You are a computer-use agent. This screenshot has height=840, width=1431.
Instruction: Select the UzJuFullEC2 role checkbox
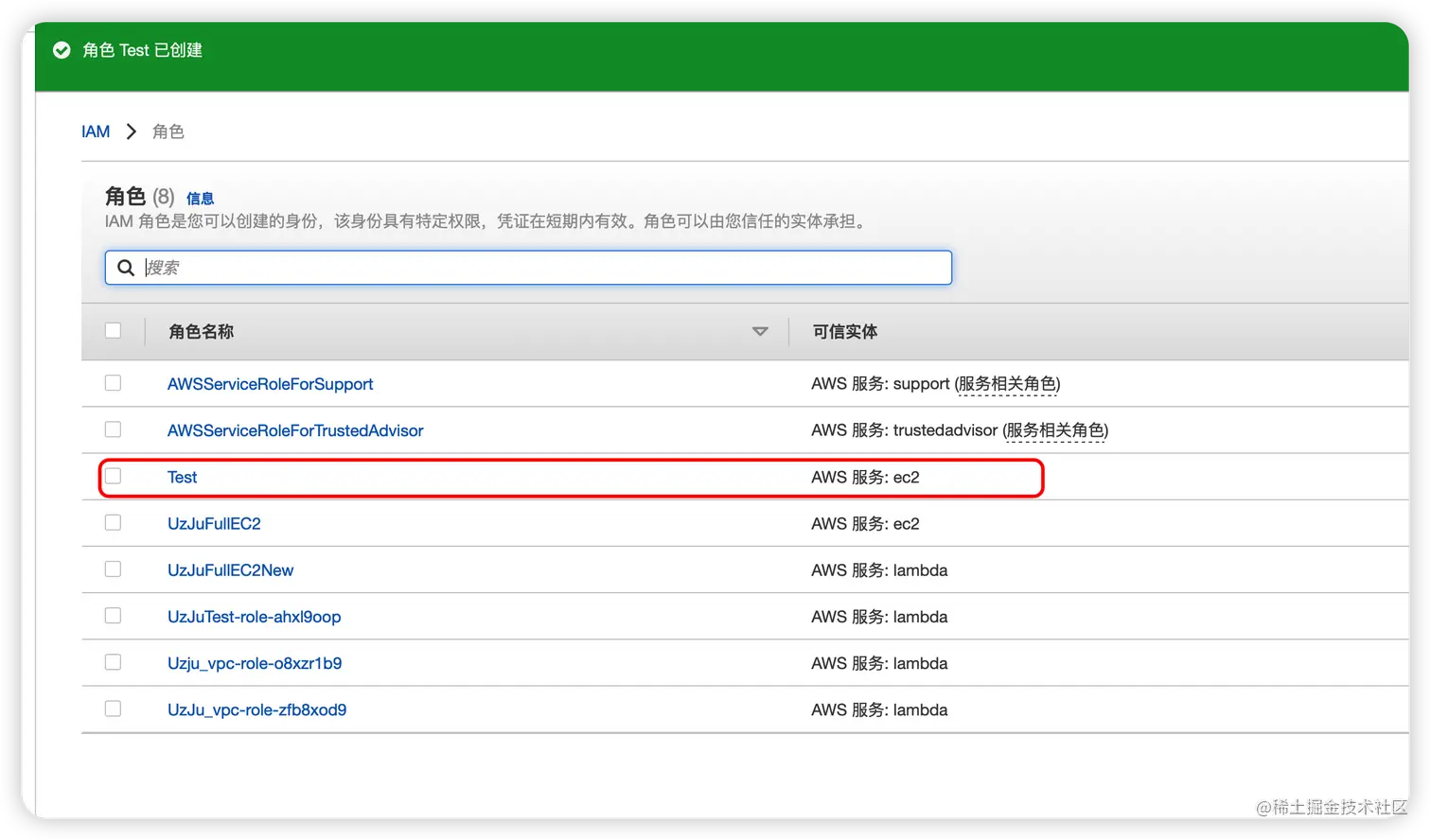[114, 522]
